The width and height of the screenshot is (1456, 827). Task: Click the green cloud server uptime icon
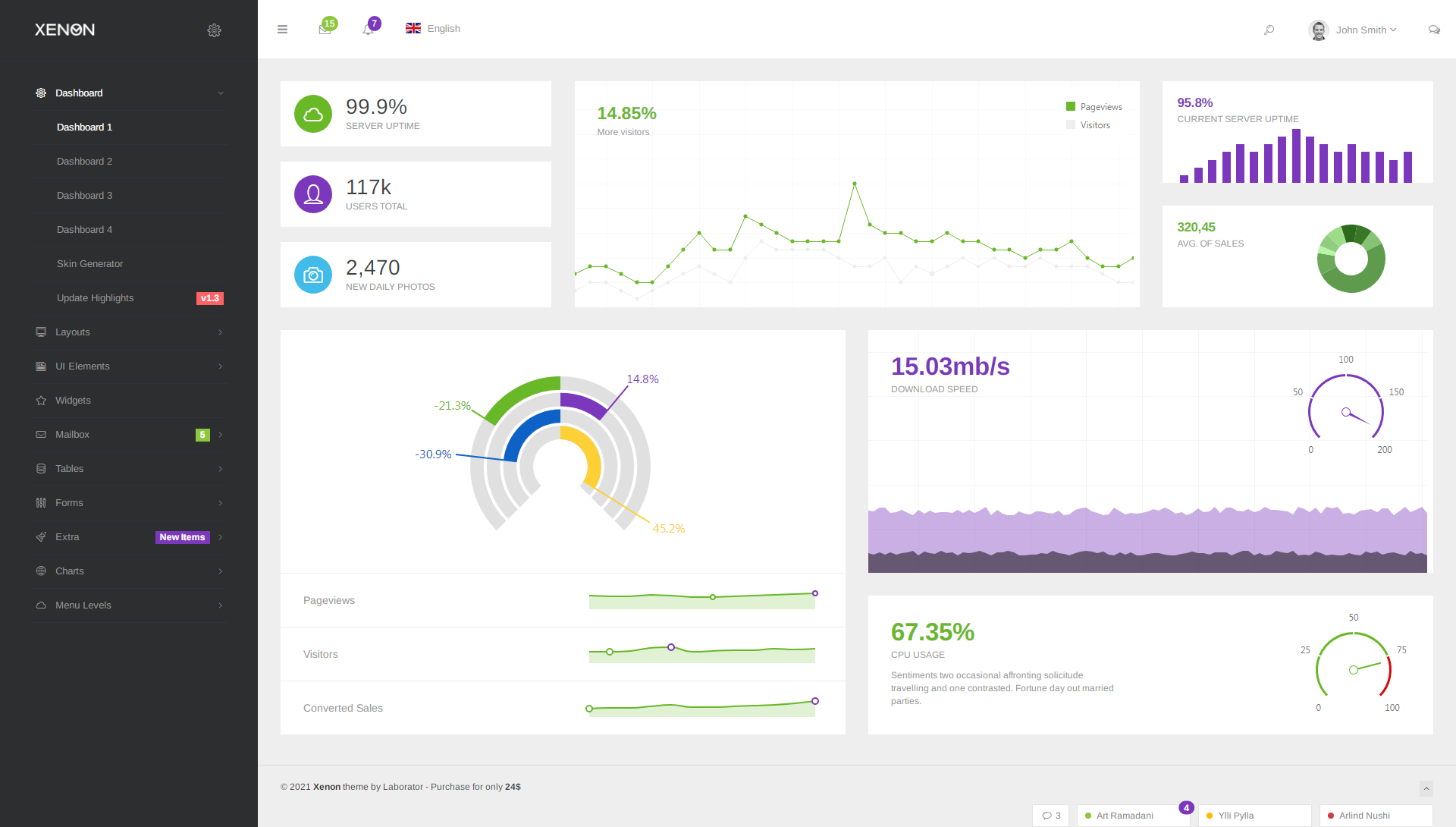[x=313, y=114]
